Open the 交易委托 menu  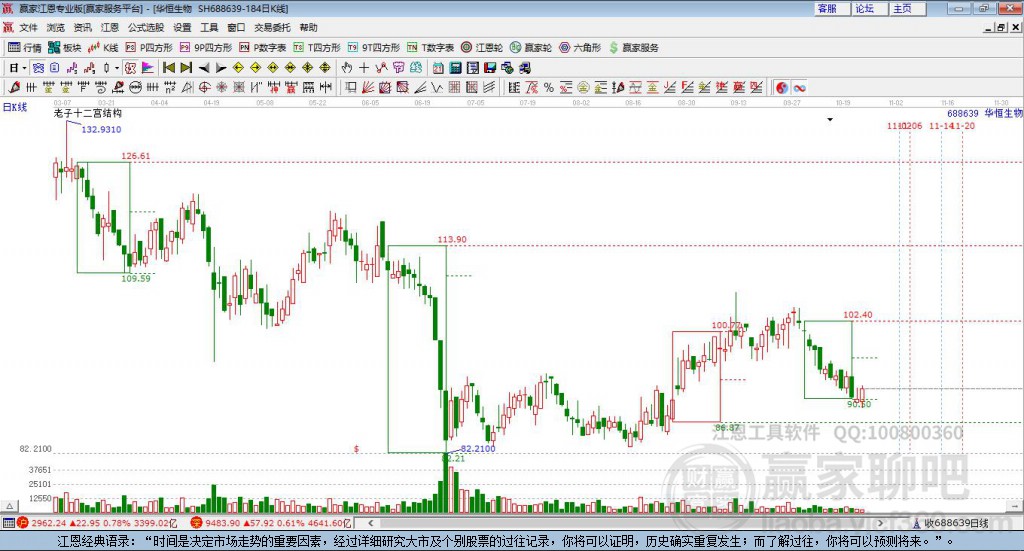pos(272,27)
